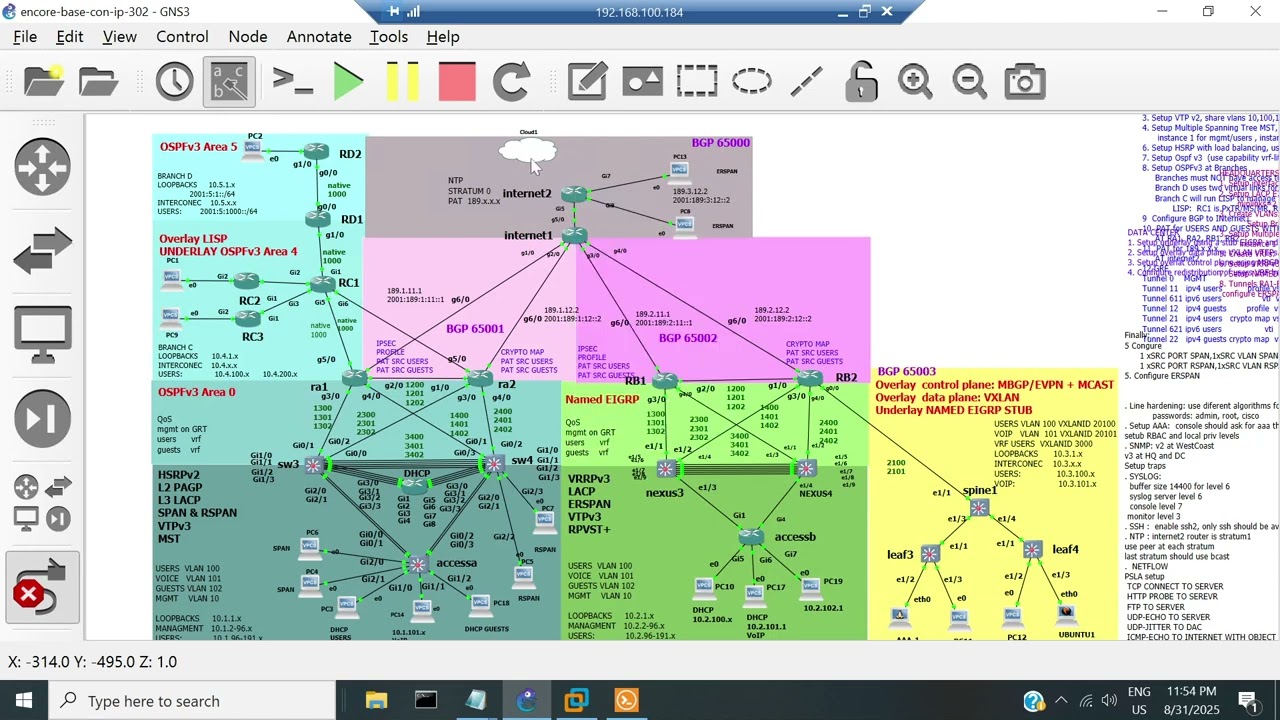Select multilayer switch sw4

[494, 464]
